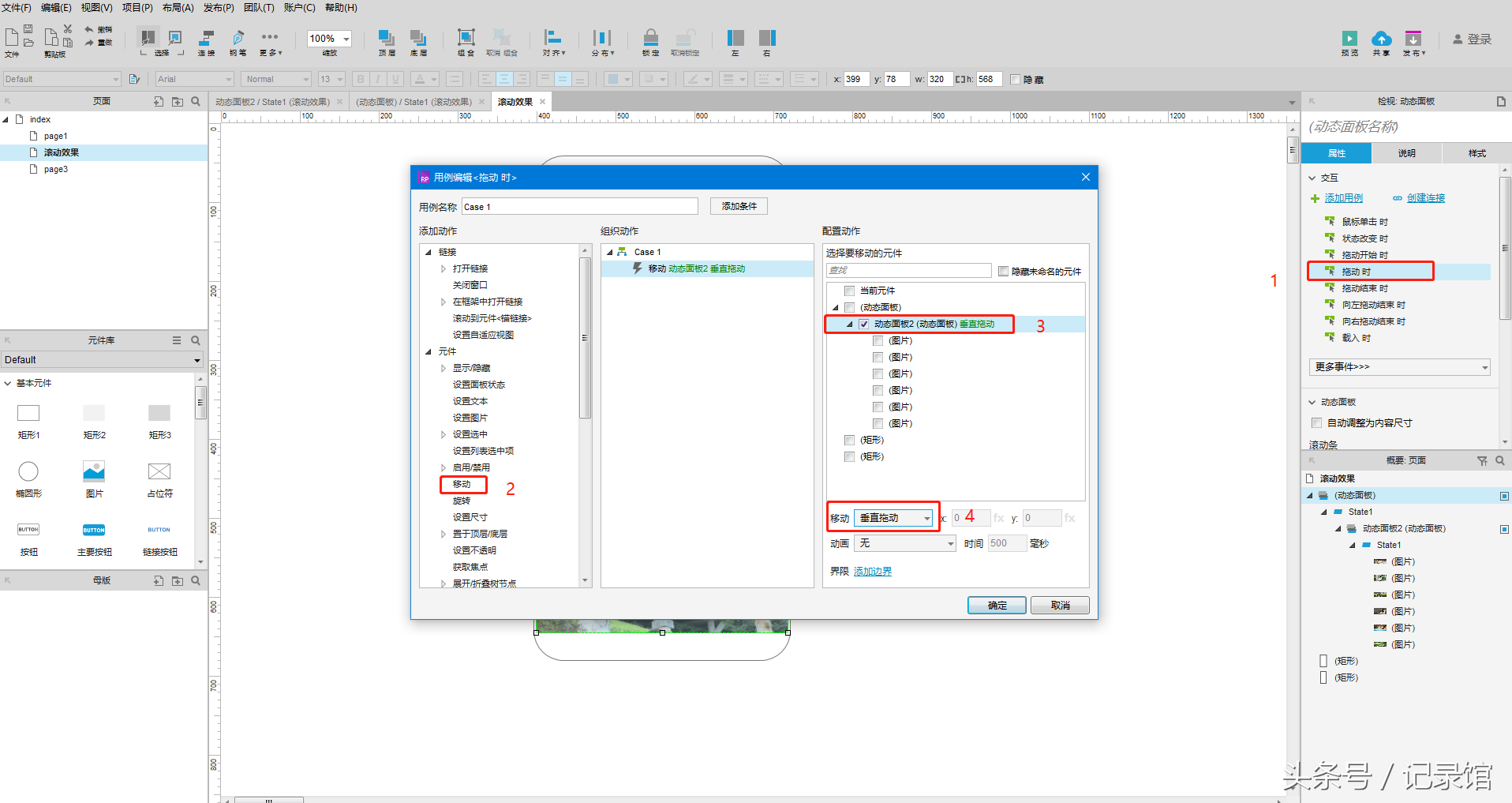Select the 连接 connector tool
Image resolution: width=1512 pixels, height=803 pixels.
click(207, 38)
